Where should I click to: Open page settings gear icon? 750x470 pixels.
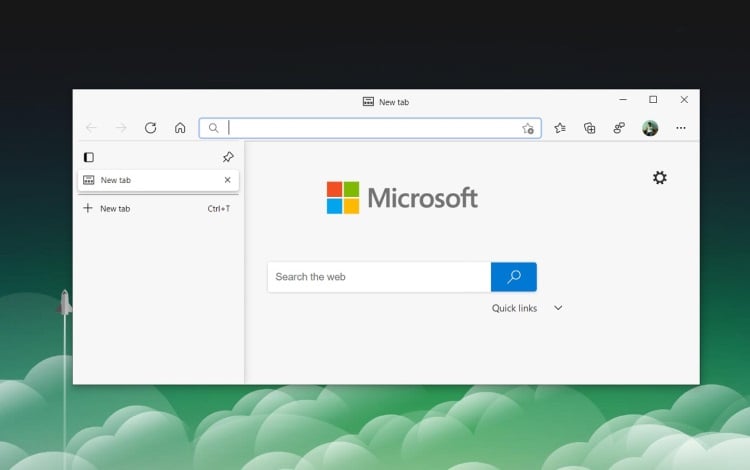(x=660, y=178)
